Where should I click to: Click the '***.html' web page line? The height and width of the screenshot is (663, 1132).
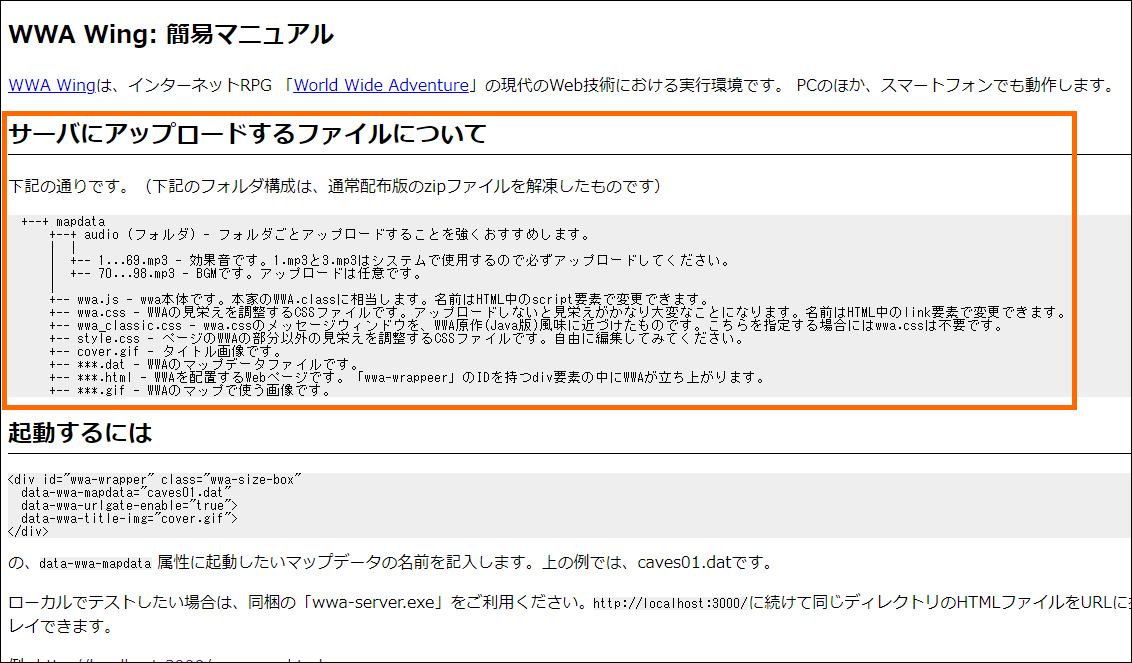click(407, 378)
